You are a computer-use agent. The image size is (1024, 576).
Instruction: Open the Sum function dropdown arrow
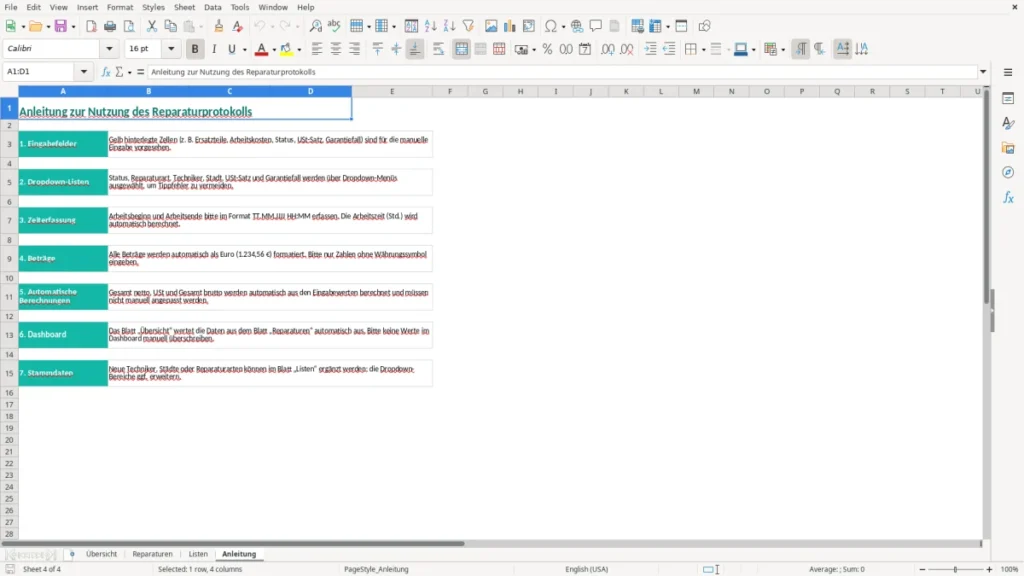click(129, 72)
